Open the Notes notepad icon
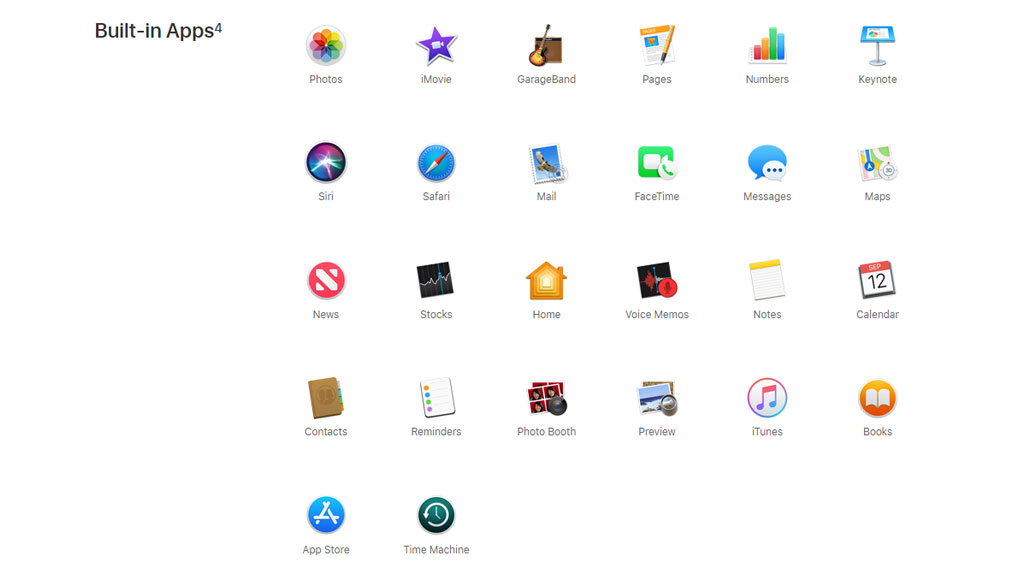Screen dimensions: 1024x588 pyautogui.click(x=767, y=280)
